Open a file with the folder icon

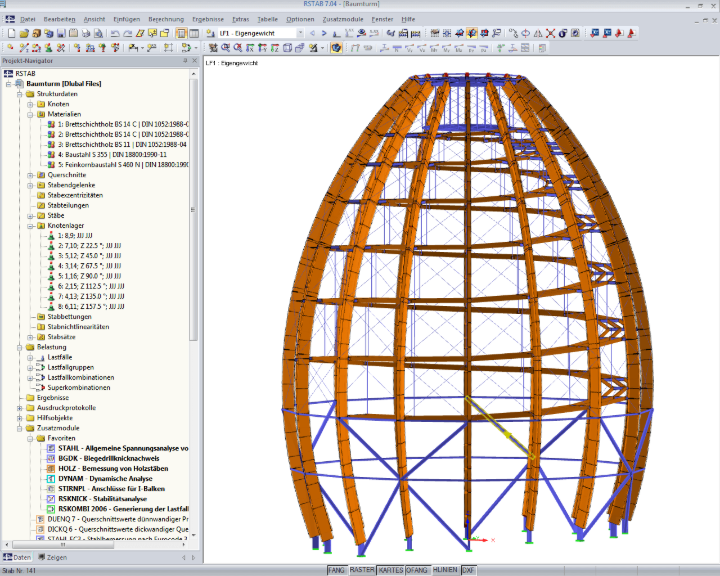24,34
